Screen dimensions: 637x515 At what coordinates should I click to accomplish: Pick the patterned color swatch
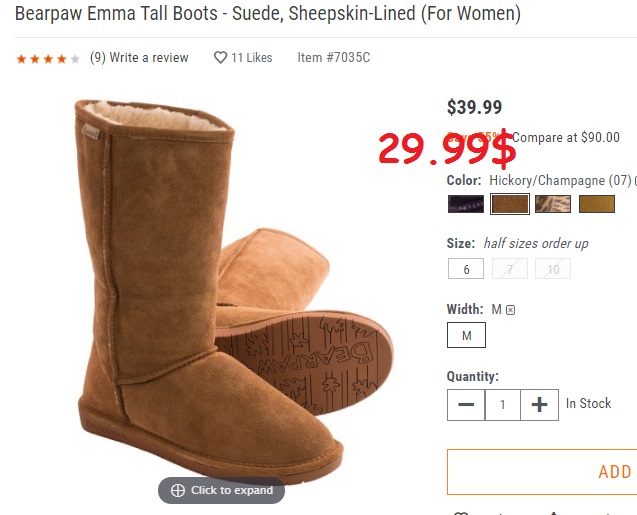[553, 204]
